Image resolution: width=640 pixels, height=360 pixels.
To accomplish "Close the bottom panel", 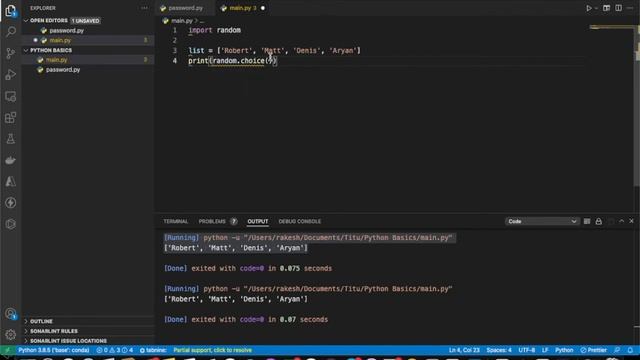I will [631, 221].
